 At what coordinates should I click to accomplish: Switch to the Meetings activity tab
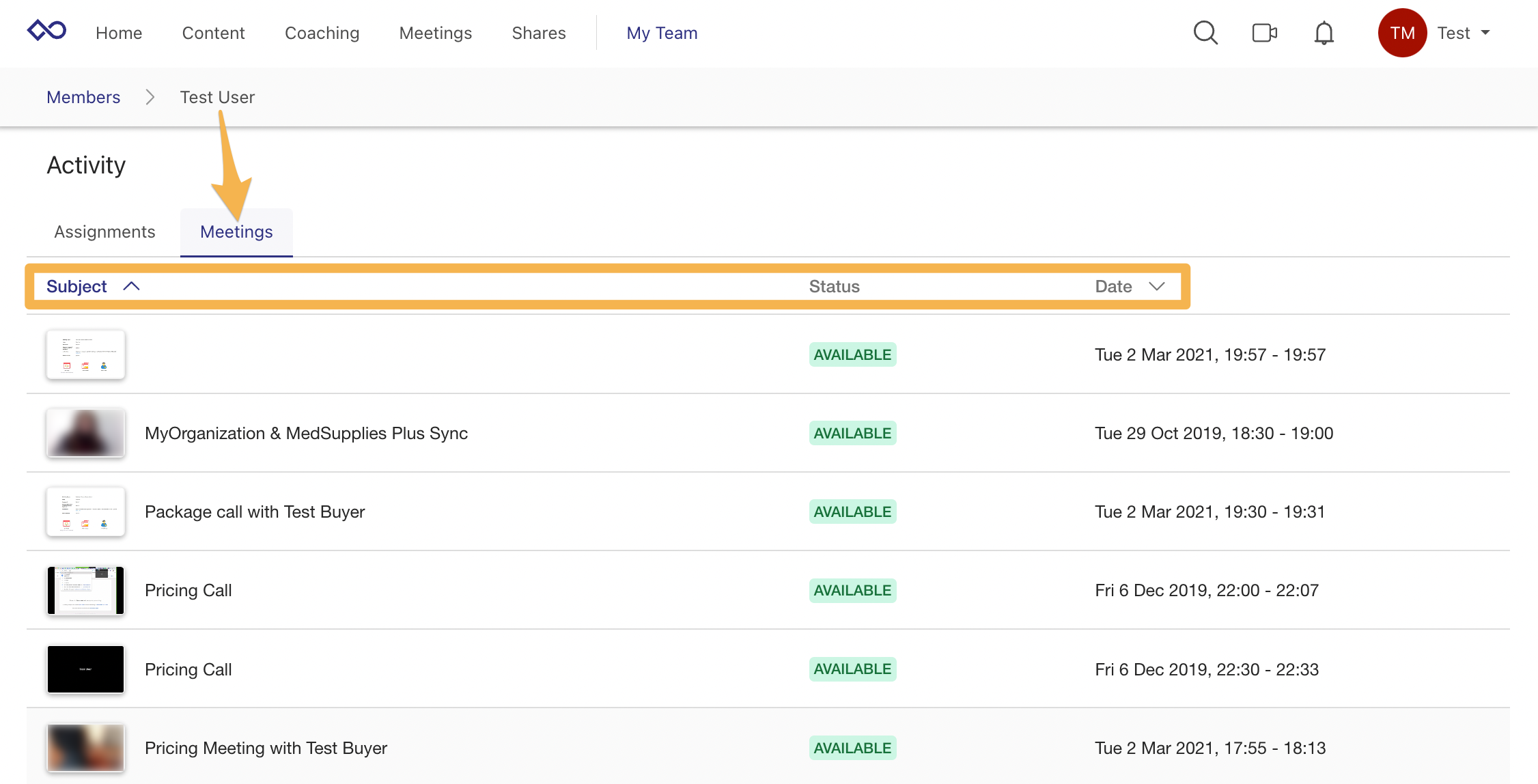click(x=236, y=232)
